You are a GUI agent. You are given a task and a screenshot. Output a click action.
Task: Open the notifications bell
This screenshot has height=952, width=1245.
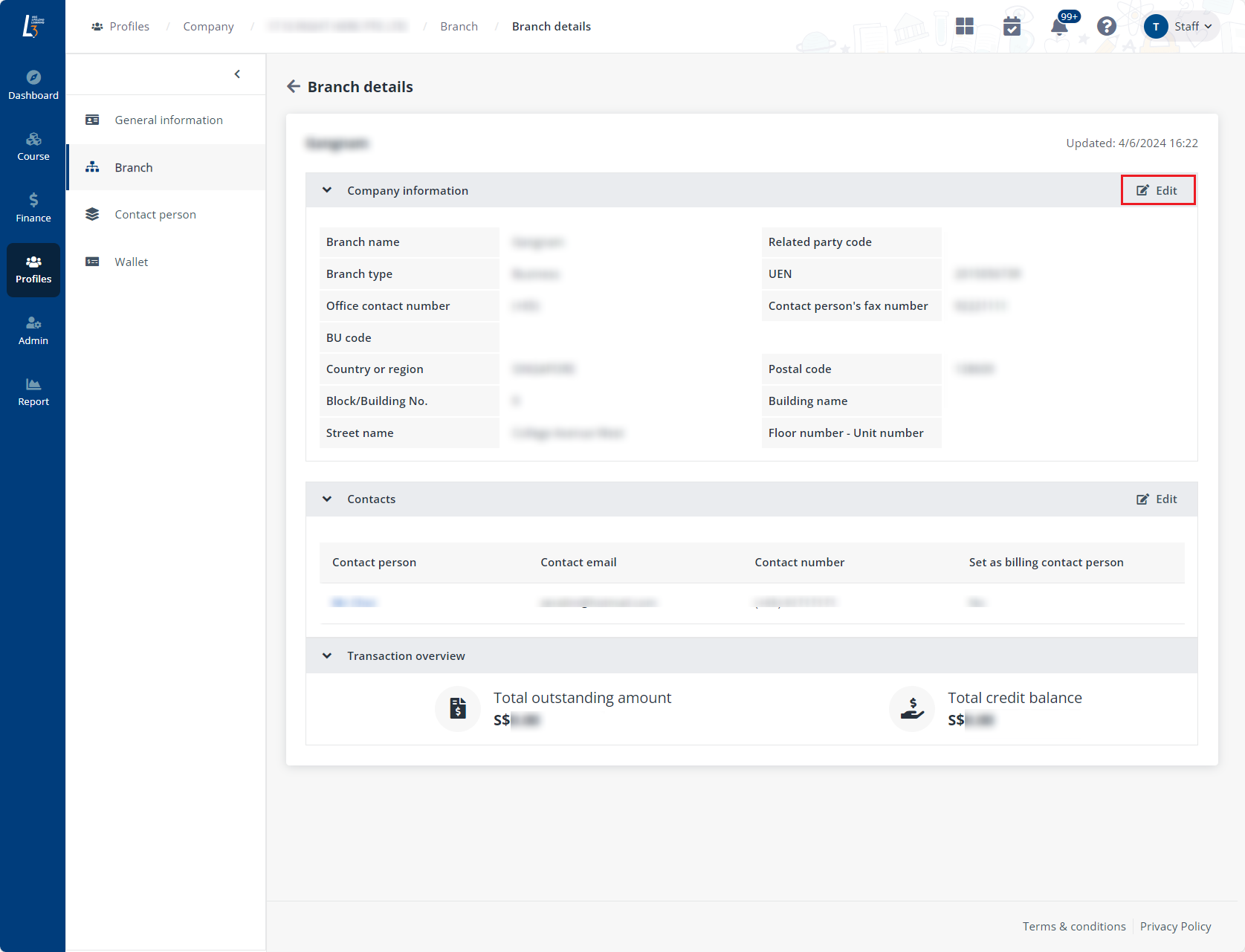1059,27
